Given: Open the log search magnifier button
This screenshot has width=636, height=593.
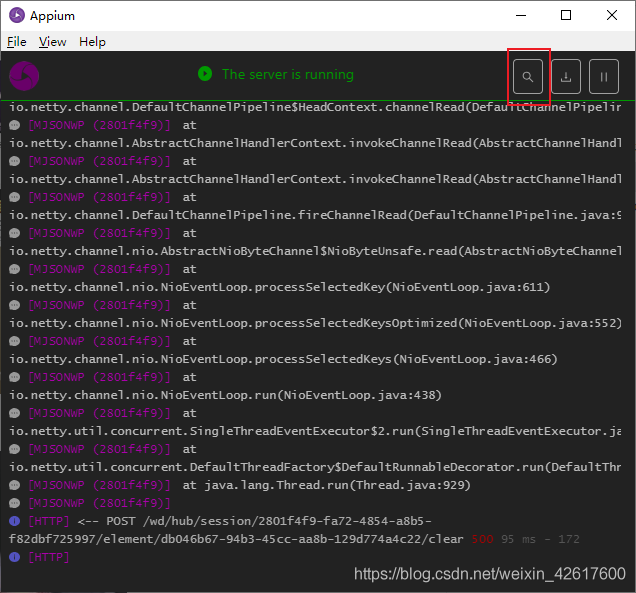Looking at the screenshot, I should pos(528,76).
